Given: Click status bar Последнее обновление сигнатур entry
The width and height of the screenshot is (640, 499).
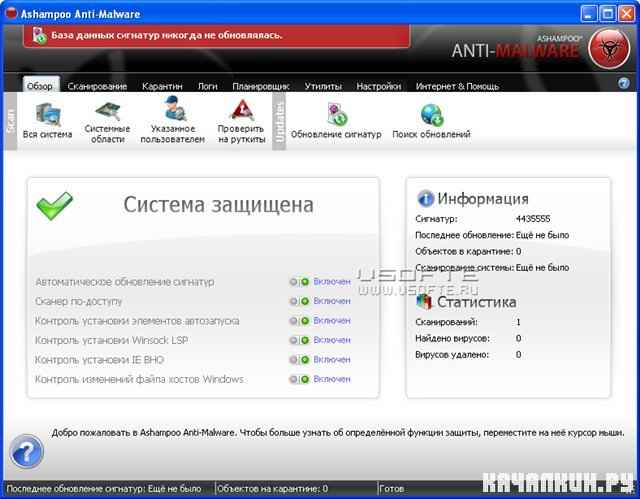Looking at the screenshot, I should 104,488.
